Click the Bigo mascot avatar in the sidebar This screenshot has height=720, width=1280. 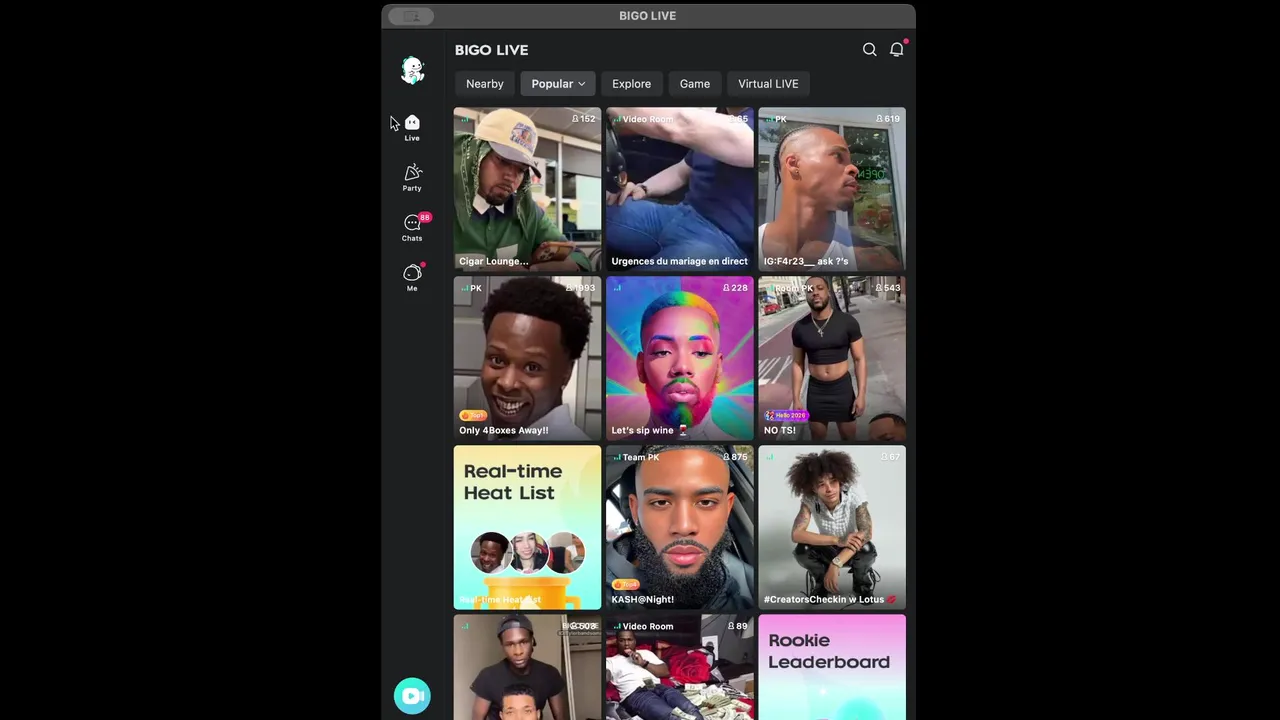click(412, 70)
